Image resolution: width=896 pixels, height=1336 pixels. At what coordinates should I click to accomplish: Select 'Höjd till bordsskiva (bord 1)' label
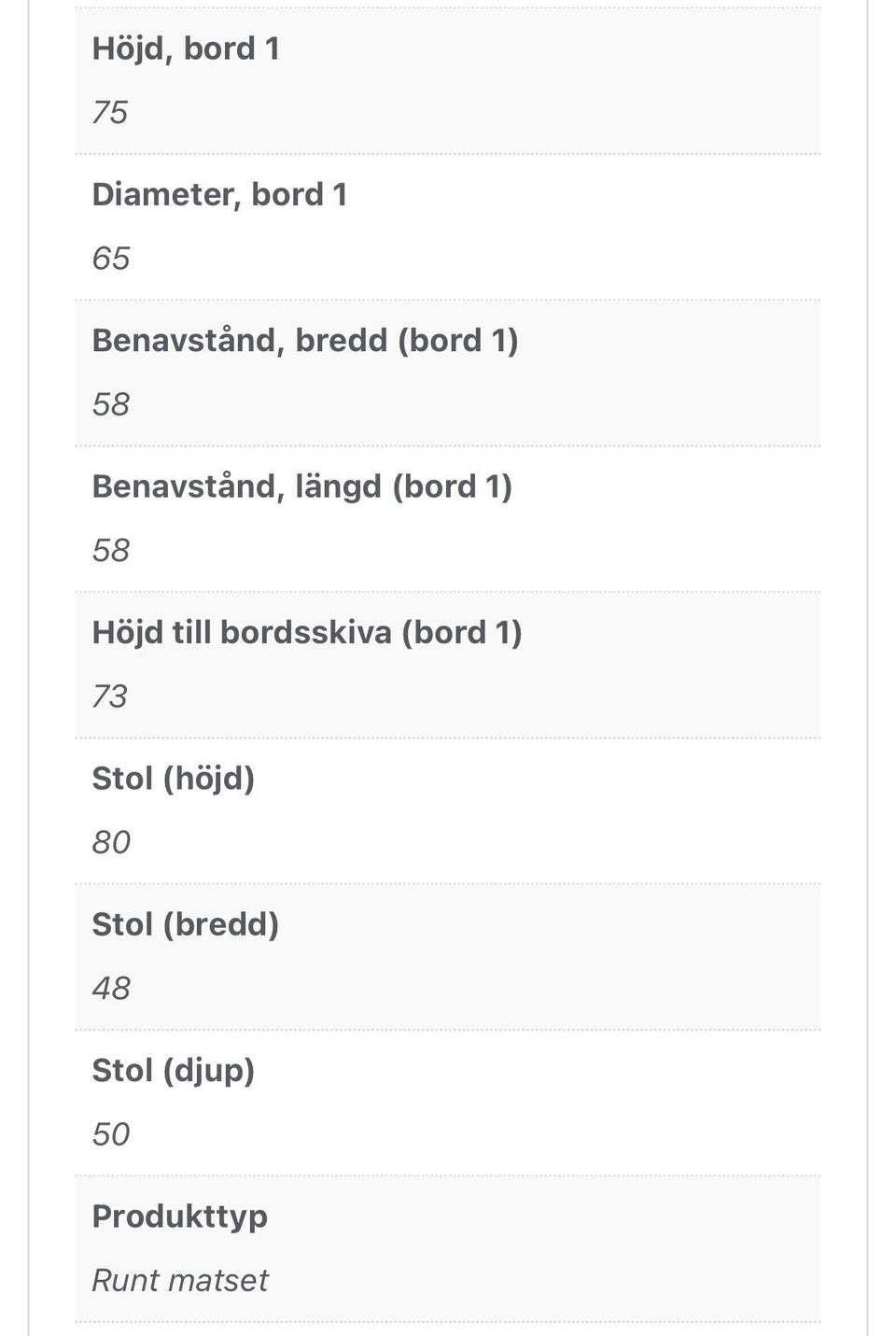point(307,633)
